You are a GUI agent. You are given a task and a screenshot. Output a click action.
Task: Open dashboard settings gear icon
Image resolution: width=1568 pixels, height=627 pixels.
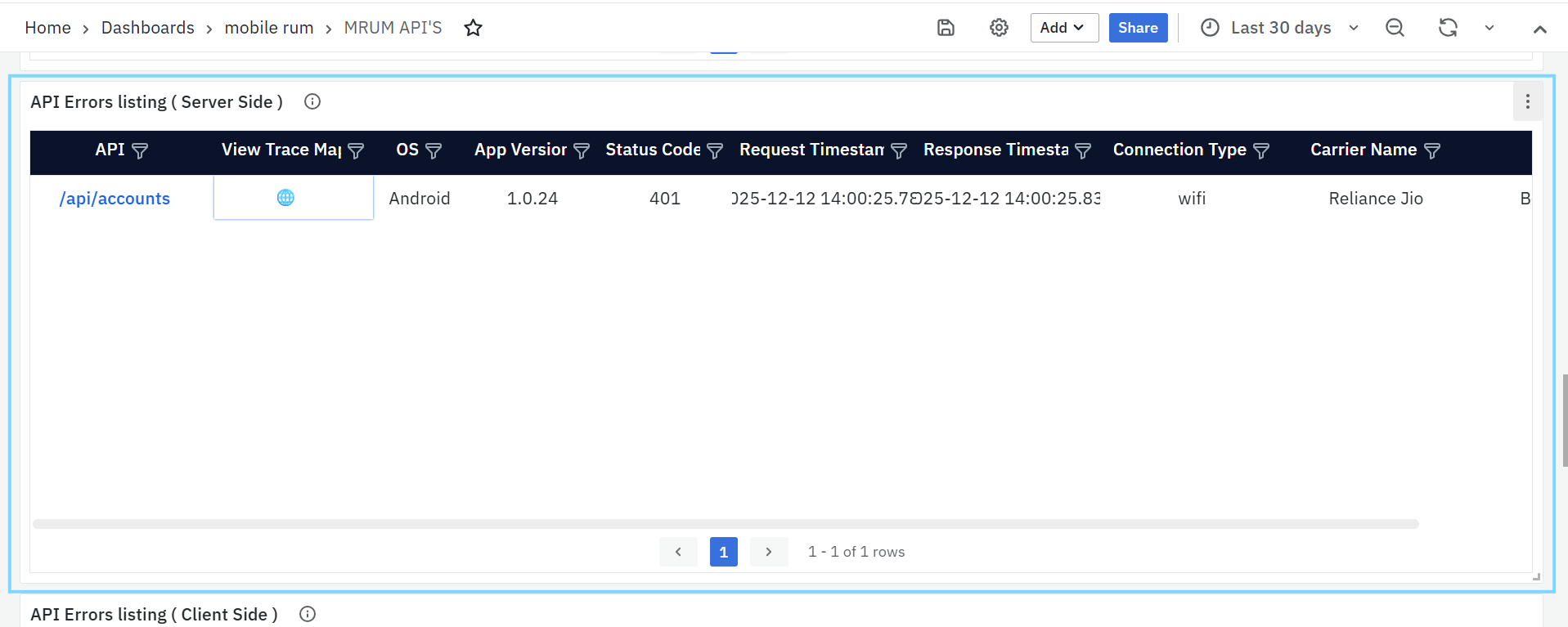(999, 28)
